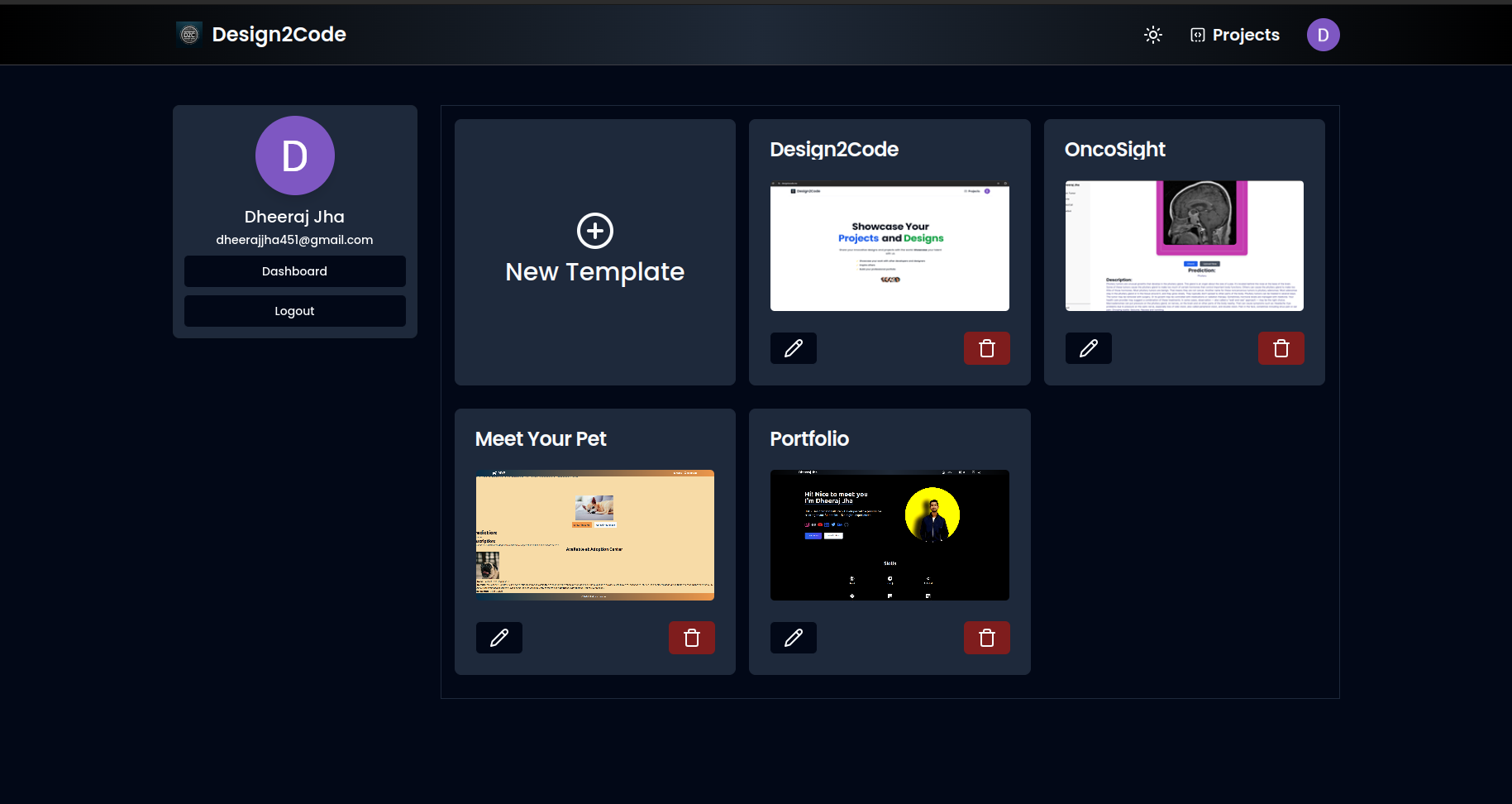
Task: Delete the Design2Code project with trash icon
Action: coord(987,348)
